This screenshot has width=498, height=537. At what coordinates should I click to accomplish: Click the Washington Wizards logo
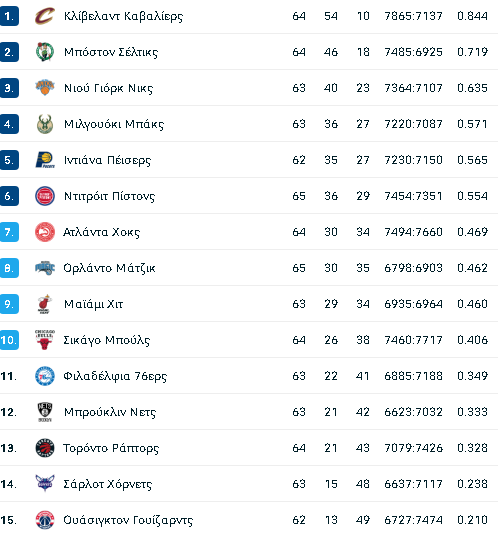click(45, 520)
